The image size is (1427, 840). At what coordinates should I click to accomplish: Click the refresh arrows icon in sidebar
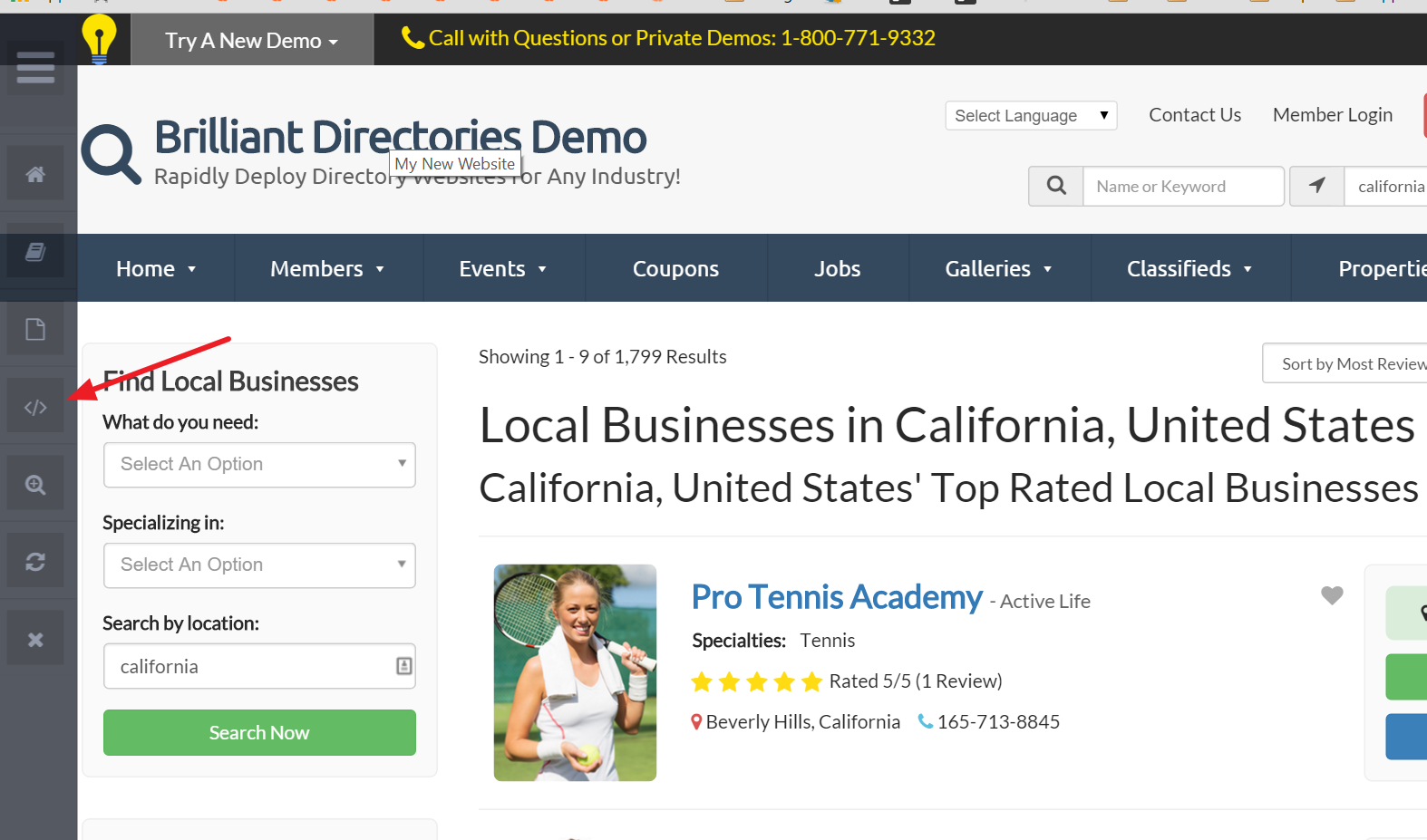coord(35,562)
